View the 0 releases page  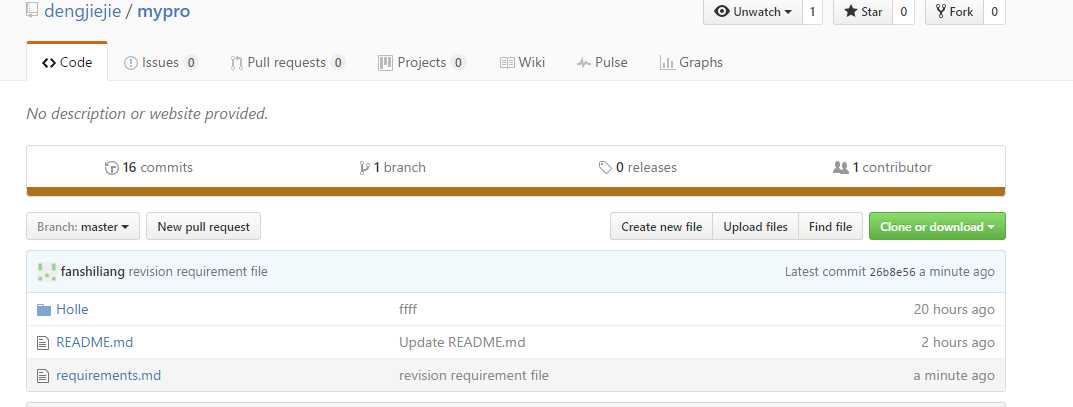638,168
